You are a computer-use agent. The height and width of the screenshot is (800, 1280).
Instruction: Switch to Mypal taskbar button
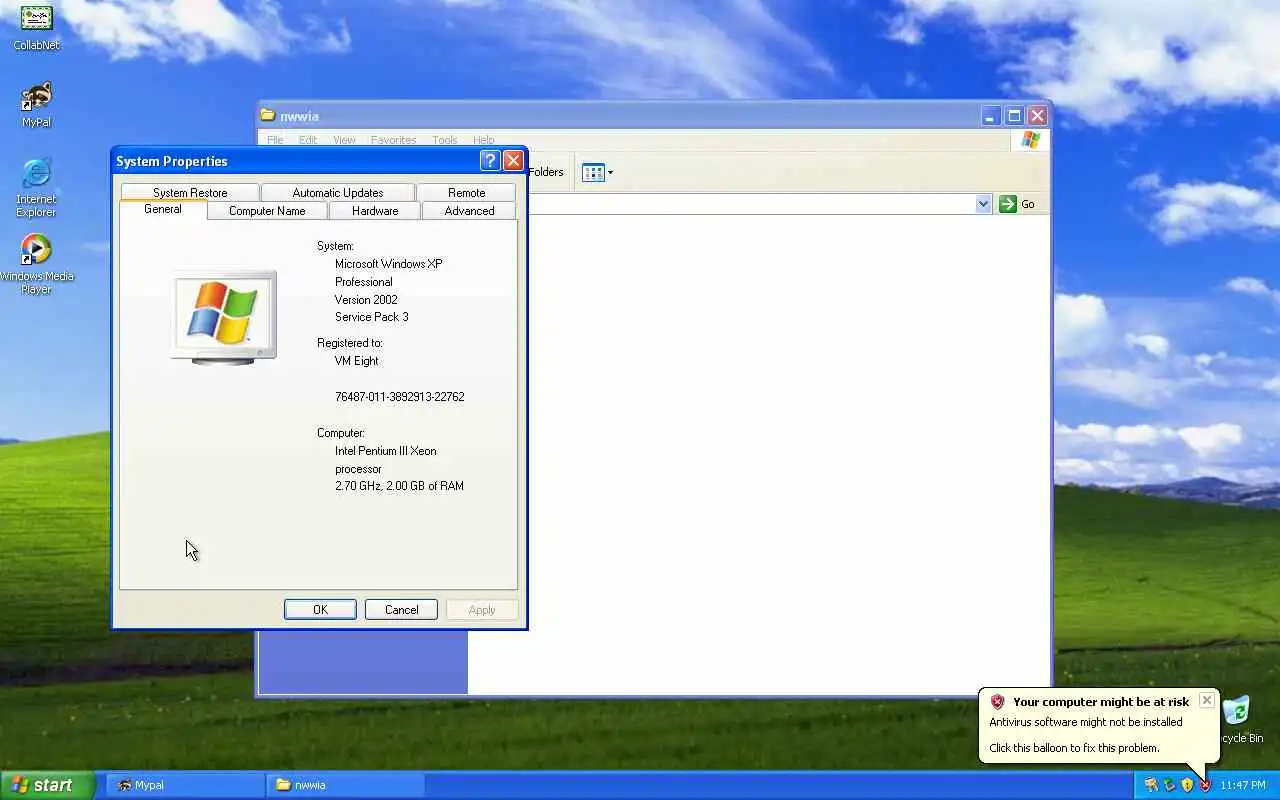tap(184, 785)
